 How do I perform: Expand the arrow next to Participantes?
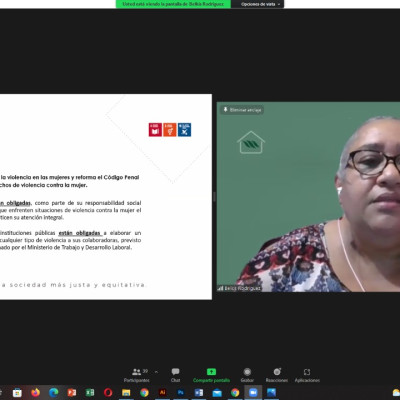[x=156, y=372]
